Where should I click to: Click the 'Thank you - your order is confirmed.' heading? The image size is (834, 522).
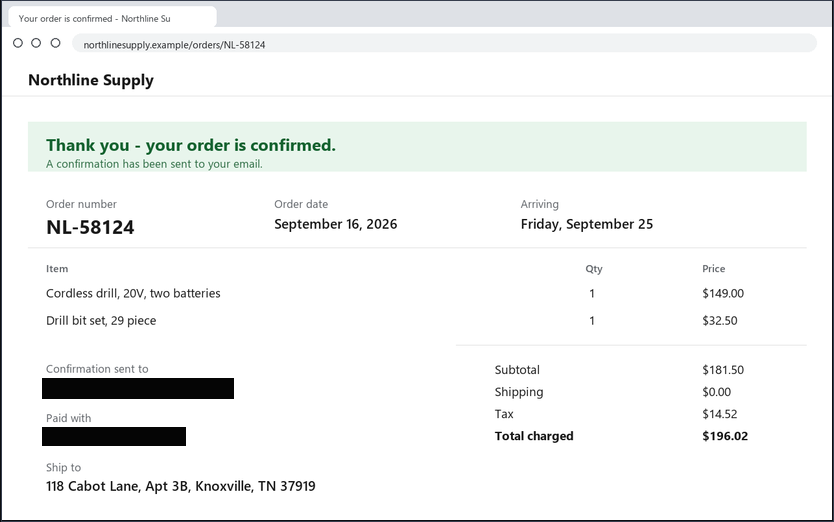tap(191, 145)
